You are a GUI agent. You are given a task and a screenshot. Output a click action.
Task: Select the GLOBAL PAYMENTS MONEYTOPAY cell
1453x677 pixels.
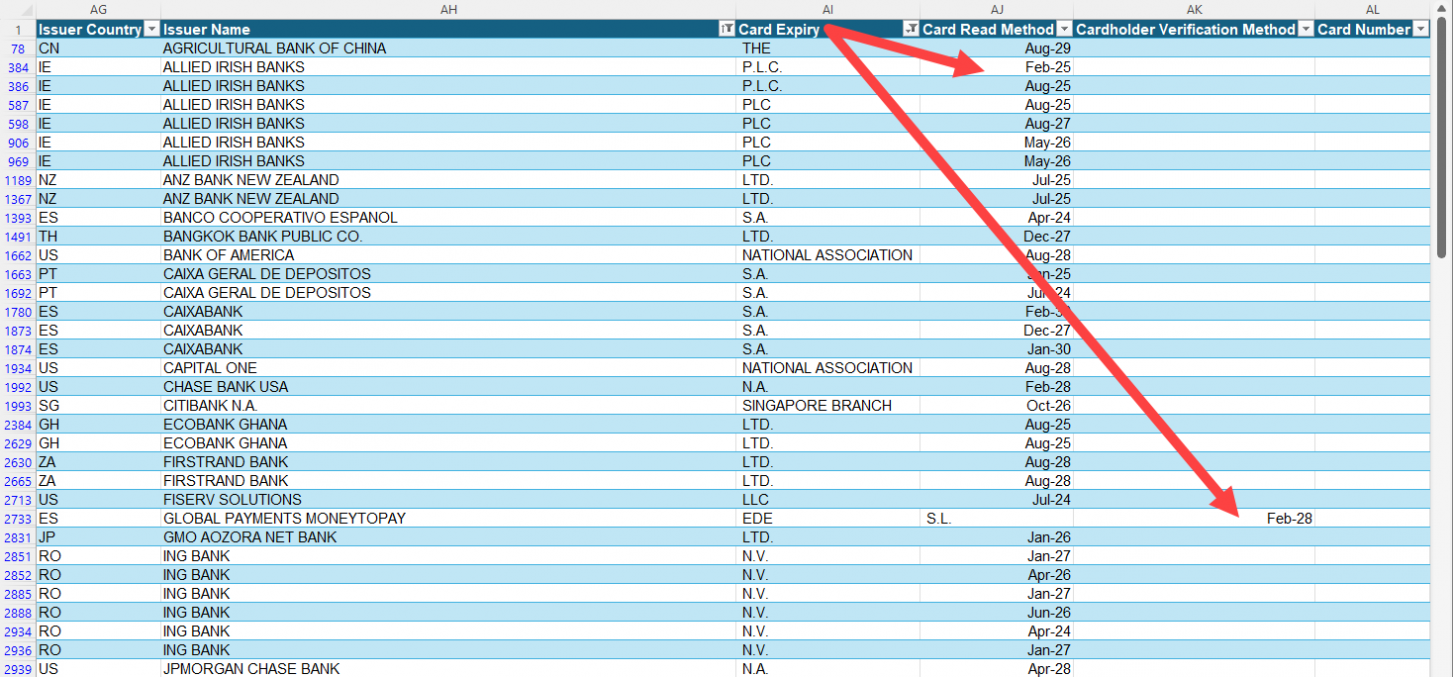[x=447, y=519]
